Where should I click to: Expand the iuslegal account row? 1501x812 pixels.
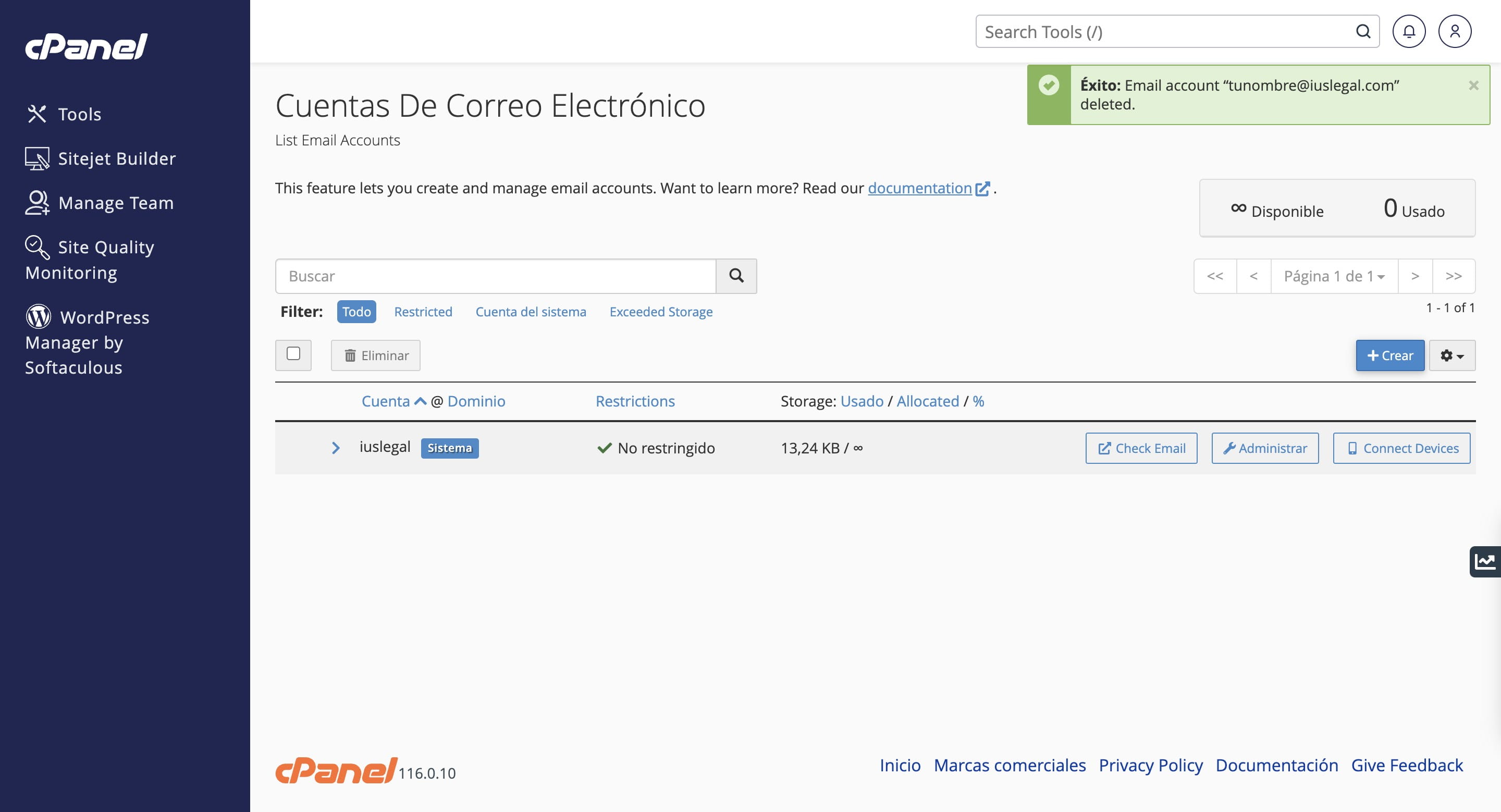pyautogui.click(x=336, y=448)
